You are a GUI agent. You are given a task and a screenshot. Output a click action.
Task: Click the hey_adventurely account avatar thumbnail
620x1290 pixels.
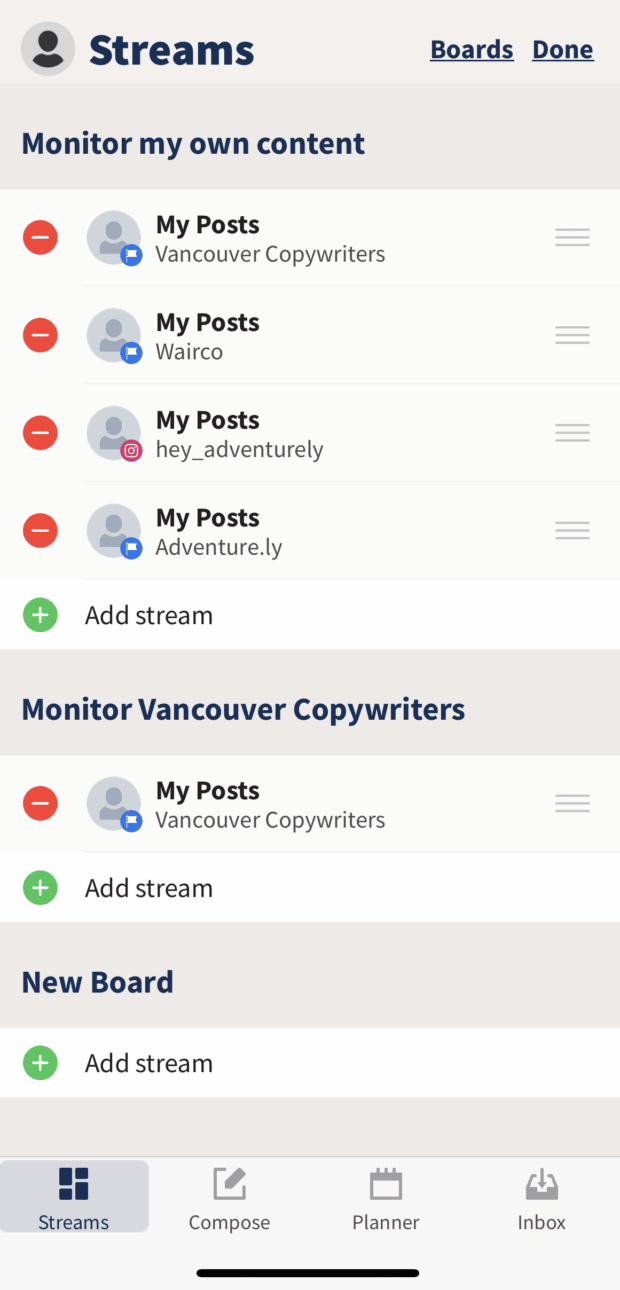(113, 433)
